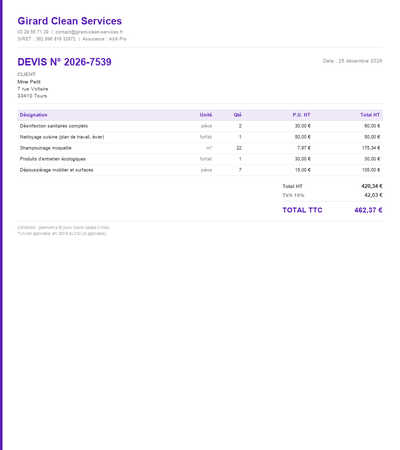This screenshot has height=450, width=400.
Task: Click the Qté column header
Action: (237, 115)
